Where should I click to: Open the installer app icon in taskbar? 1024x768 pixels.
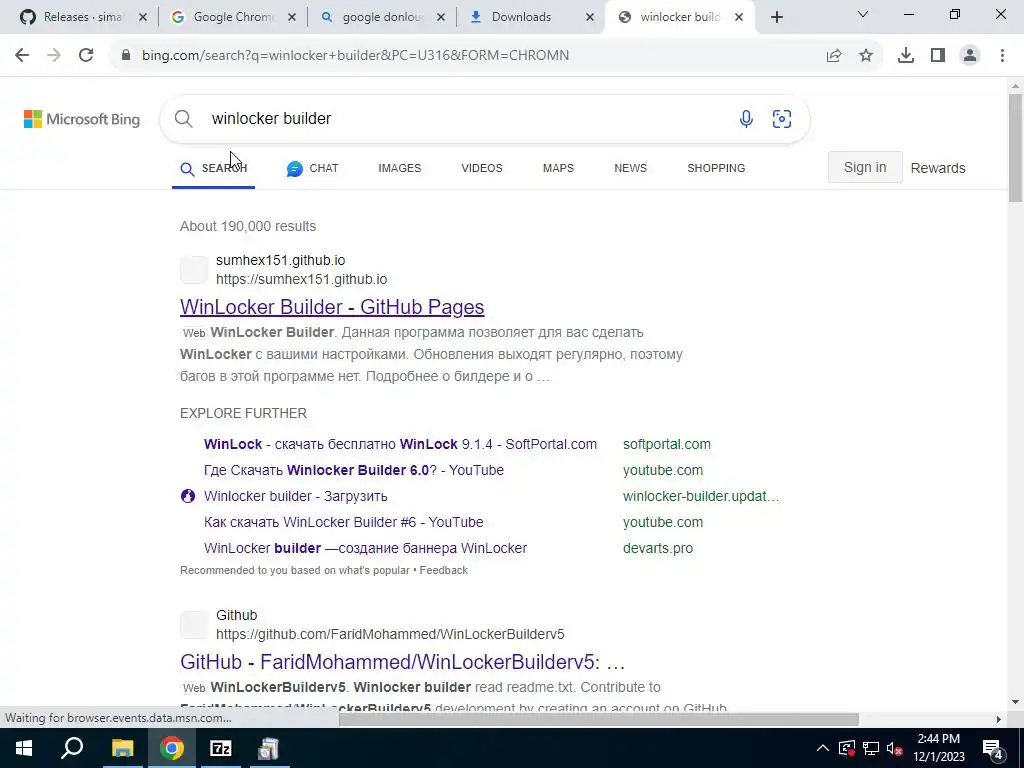click(x=268, y=748)
